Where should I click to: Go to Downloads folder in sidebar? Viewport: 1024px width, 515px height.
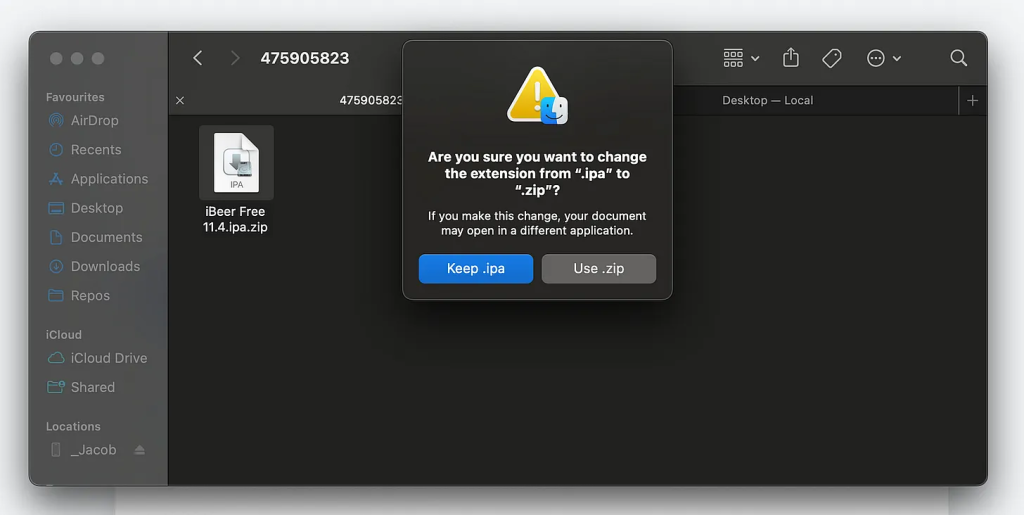tap(105, 266)
